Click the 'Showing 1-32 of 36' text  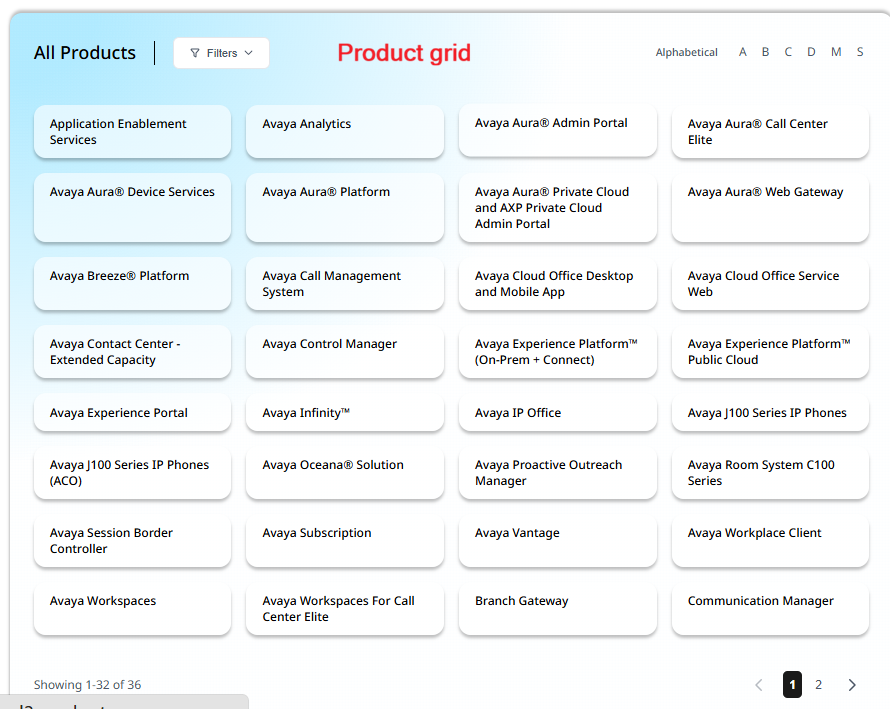point(87,685)
